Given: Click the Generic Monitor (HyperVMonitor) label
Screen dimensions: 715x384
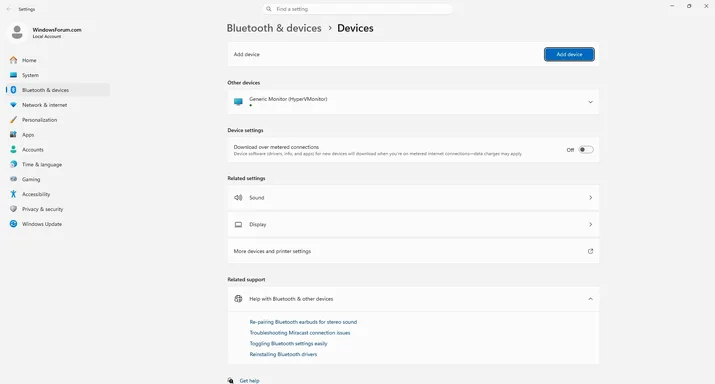Looking at the screenshot, I should coord(288,99).
